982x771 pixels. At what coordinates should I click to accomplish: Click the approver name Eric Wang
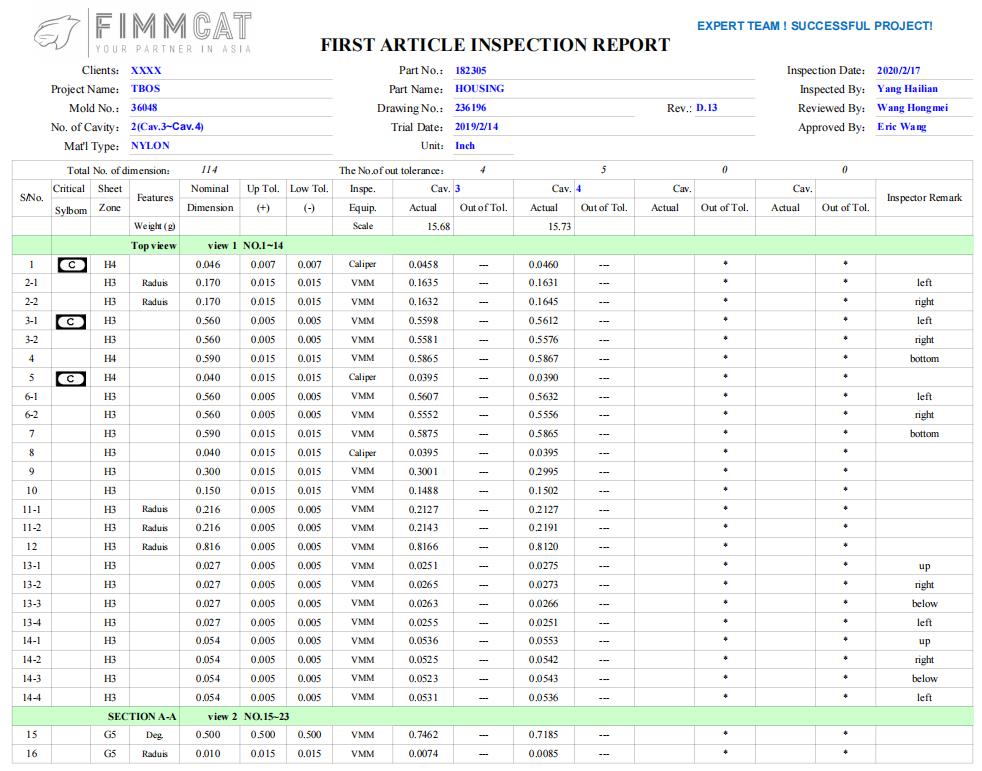point(901,127)
